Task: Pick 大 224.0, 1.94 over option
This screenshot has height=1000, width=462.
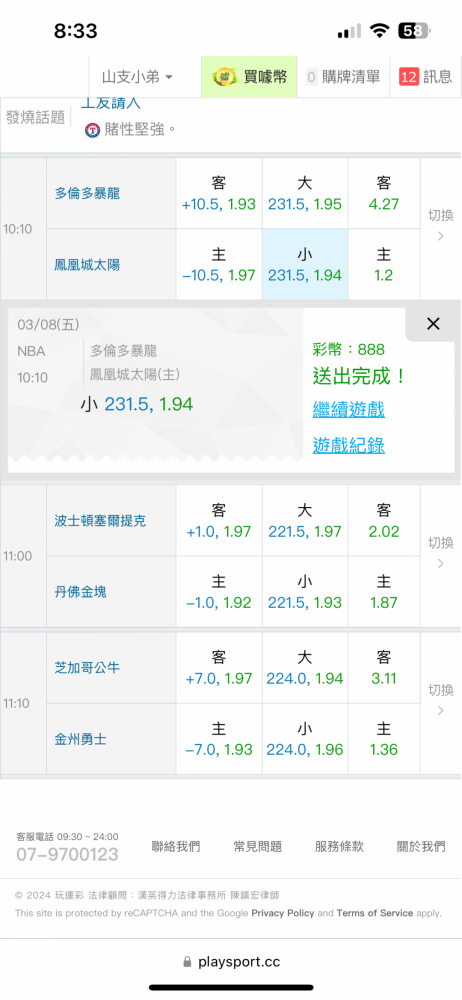Action: (305, 668)
